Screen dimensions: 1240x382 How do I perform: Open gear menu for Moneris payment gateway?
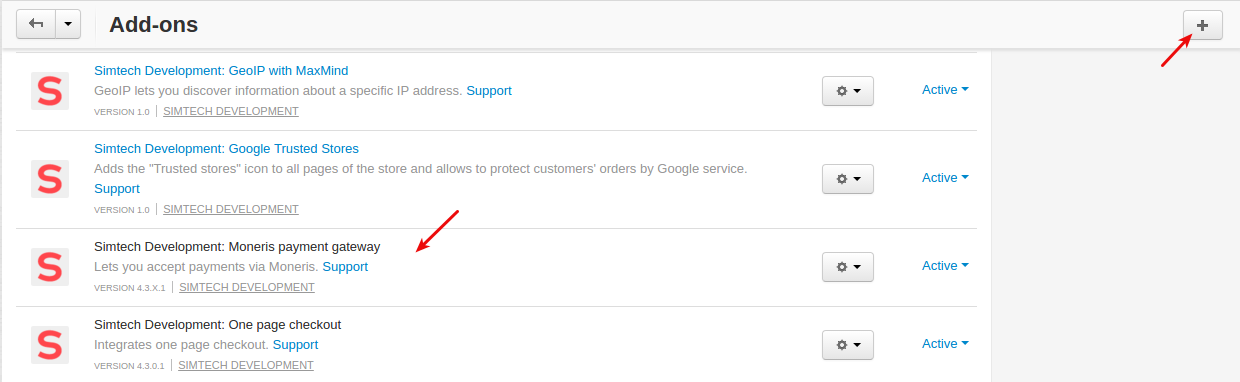[x=847, y=267]
